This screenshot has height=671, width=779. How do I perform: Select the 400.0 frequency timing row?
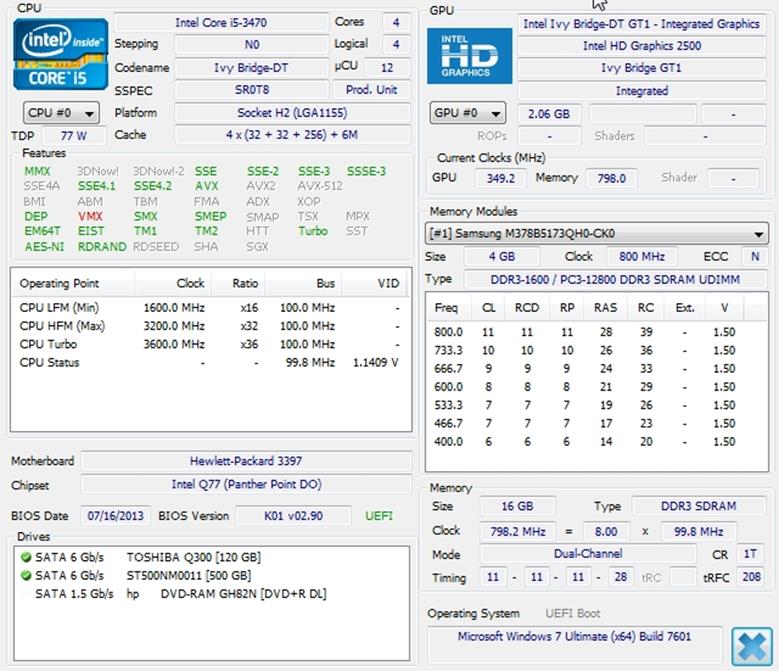[596, 442]
